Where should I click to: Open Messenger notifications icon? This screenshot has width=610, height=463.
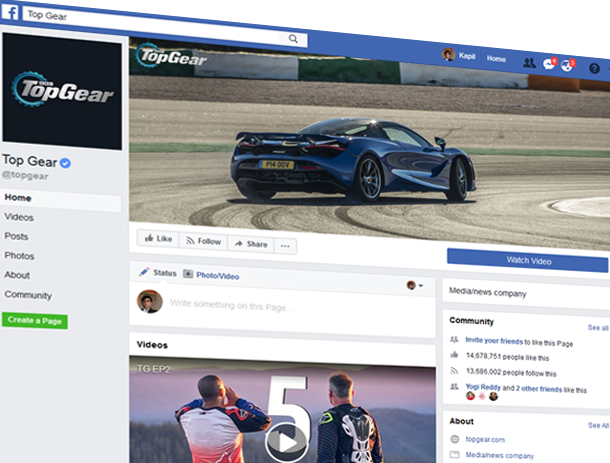550,63
